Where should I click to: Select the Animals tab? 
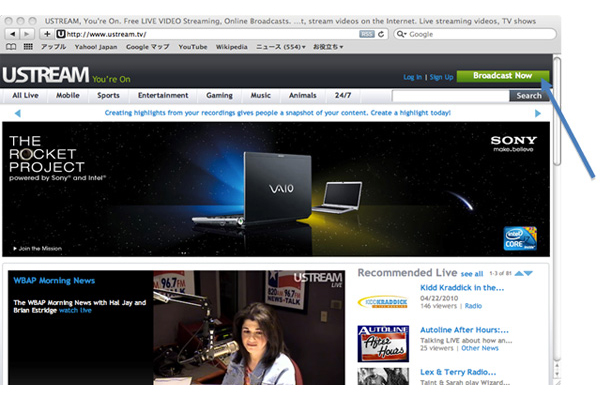click(303, 95)
